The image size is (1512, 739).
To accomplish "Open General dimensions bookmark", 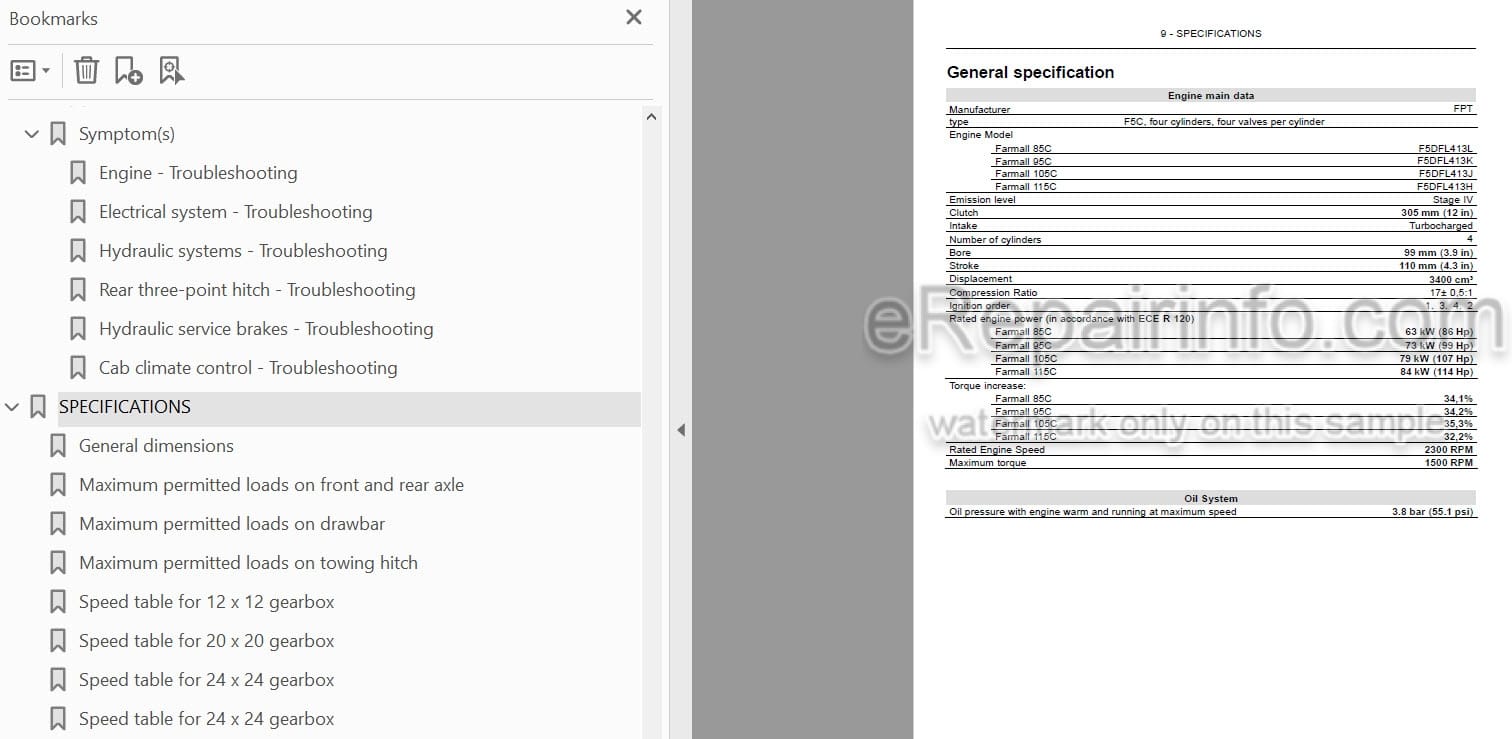I will (156, 446).
